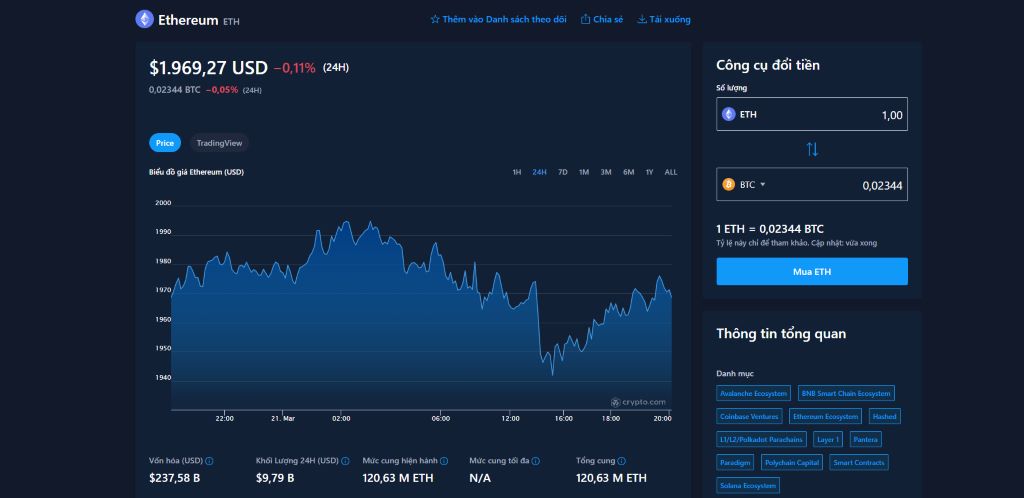This screenshot has height=498, width=1024.
Task: Click the ETH amount input showing 1,00
Action: pos(812,114)
